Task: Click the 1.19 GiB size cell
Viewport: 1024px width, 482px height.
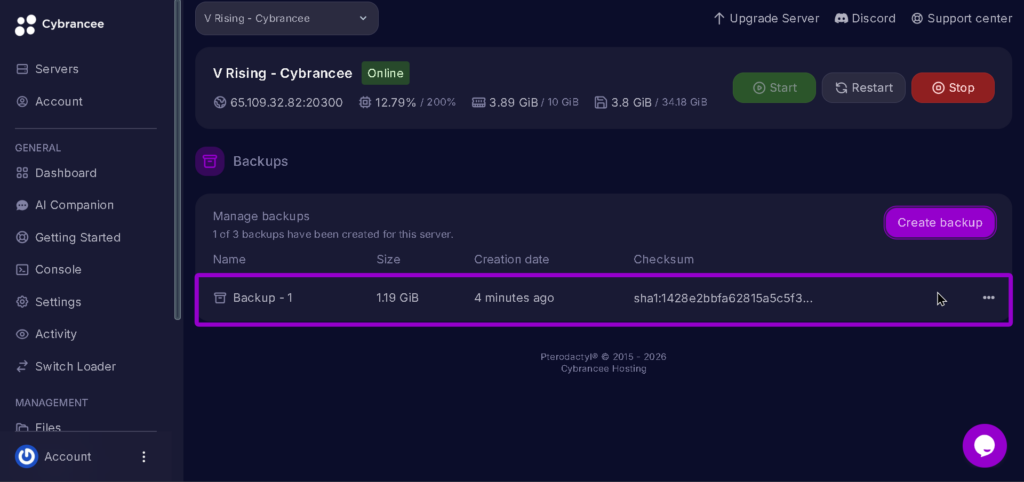Action: coord(398,298)
